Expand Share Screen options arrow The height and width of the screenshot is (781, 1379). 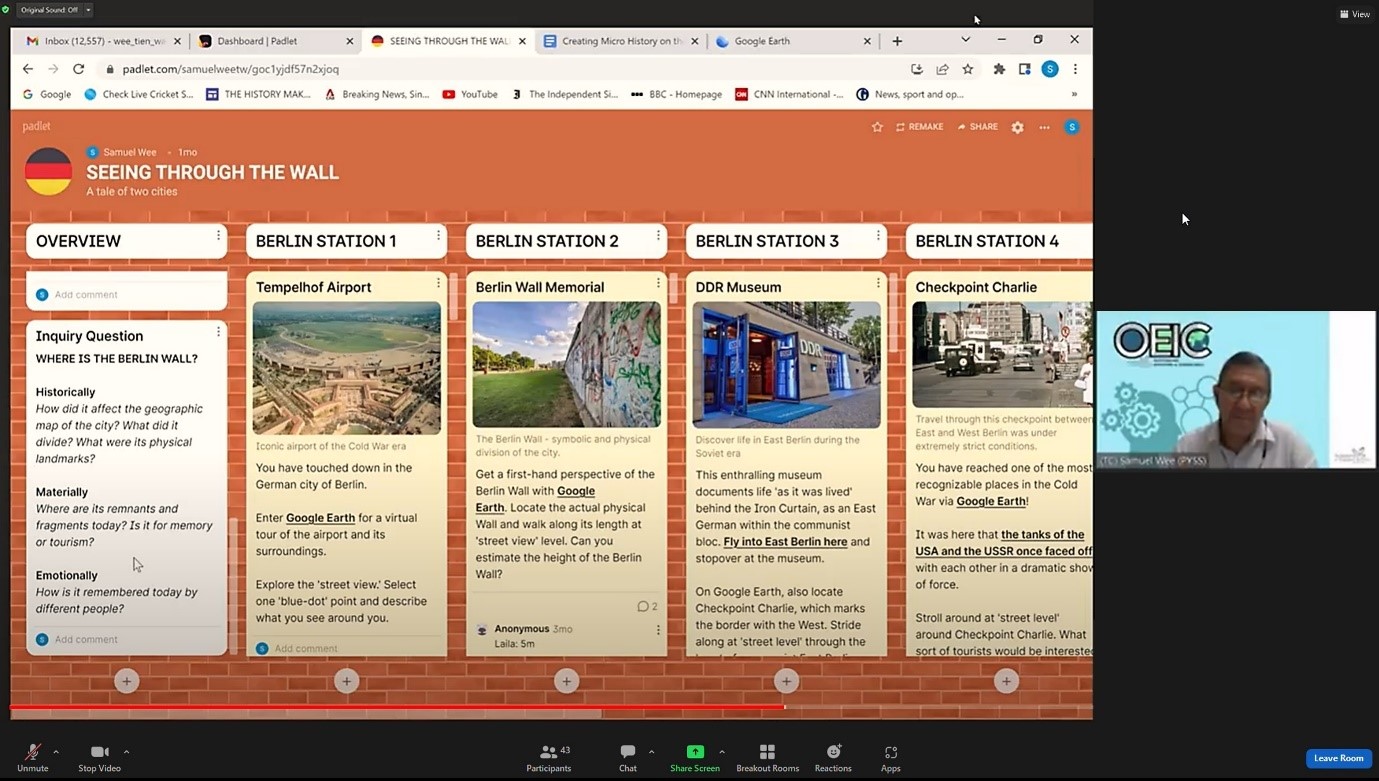722,751
